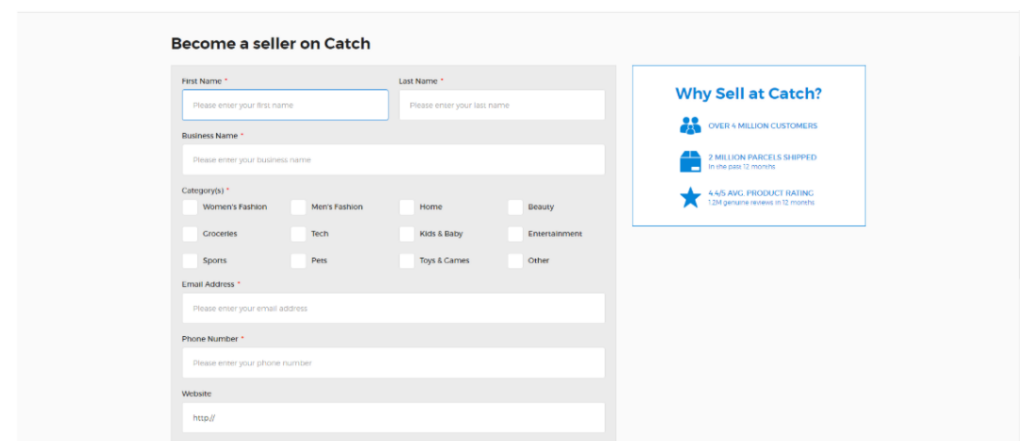Check the Kids & Baby box
Image resolution: width=1020 pixels, height=441 pixels.
tap(407, 234)
